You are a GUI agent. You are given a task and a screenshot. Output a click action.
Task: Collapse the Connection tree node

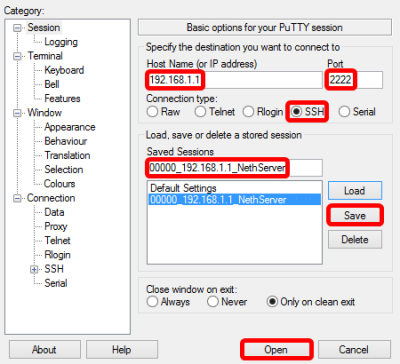(x=17, y=198)
